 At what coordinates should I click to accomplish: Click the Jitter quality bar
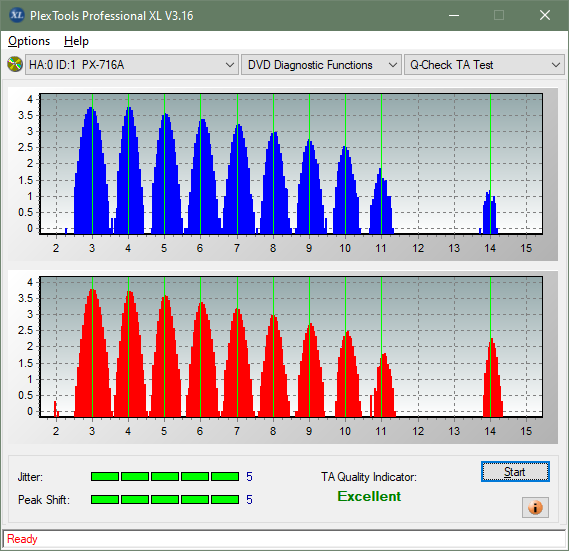pyautogui.click(x=165, y=477)
